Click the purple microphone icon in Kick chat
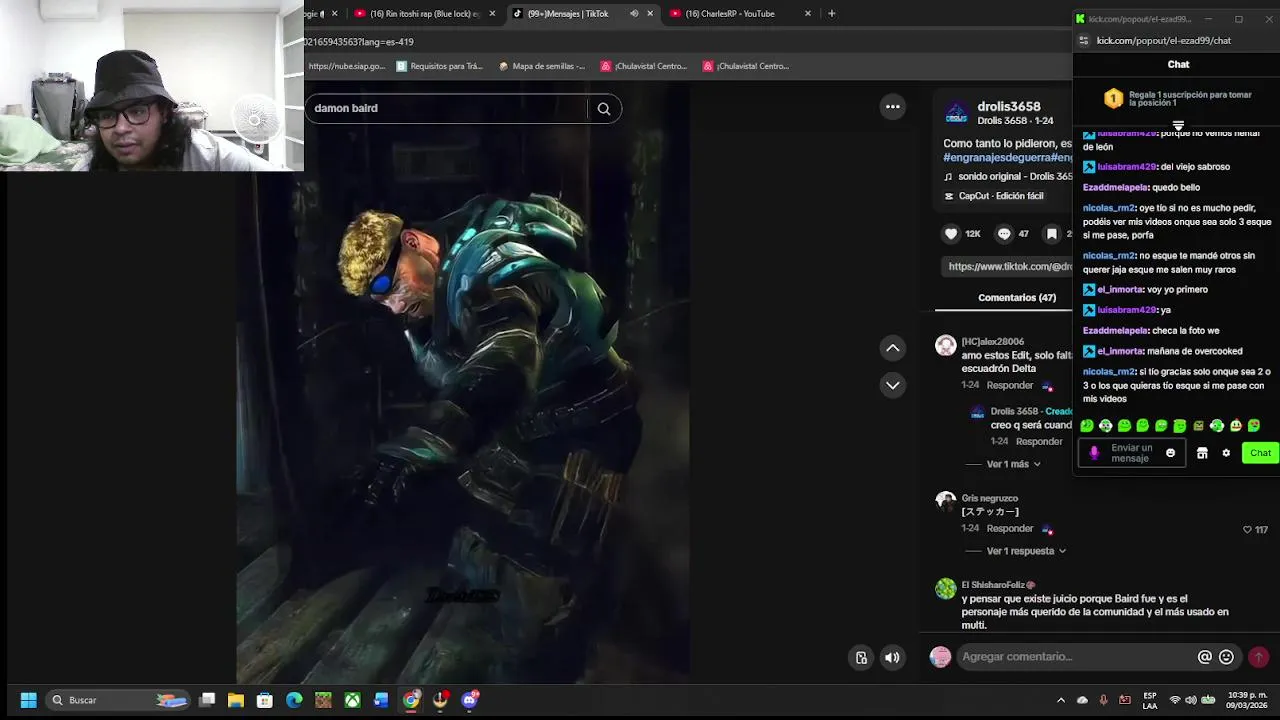Image resolution: width=1280 pixels, height=720 pixels. coord(1094,453)
